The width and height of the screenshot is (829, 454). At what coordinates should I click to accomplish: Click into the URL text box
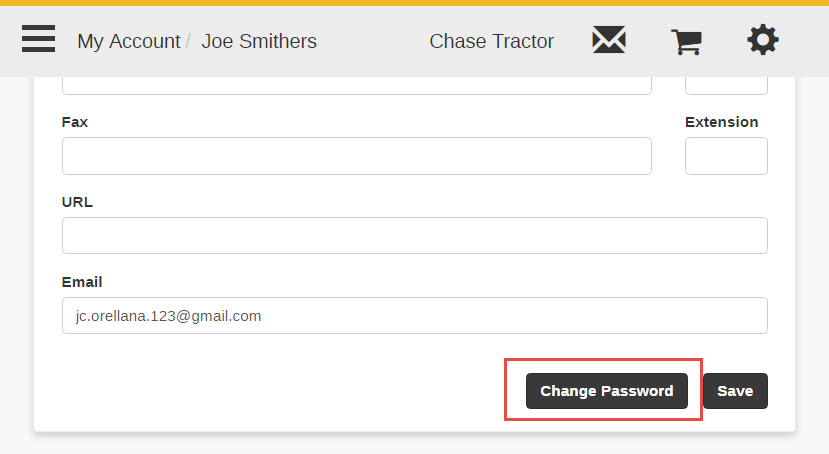(x=414, y=236)
